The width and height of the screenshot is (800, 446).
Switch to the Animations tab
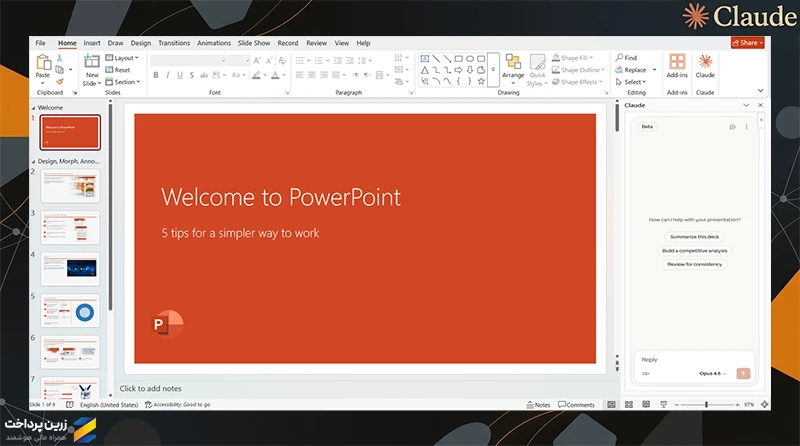(x=214, y=43)
